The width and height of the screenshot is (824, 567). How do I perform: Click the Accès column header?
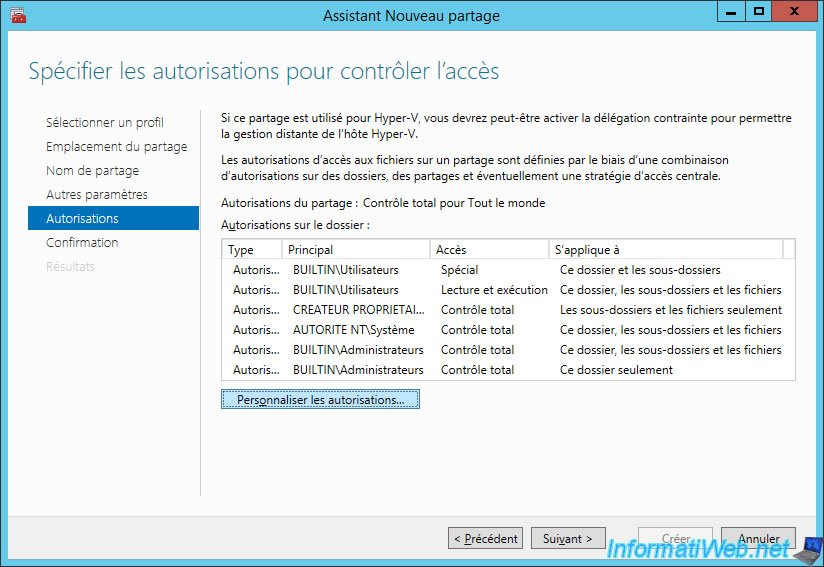(489, 250)
